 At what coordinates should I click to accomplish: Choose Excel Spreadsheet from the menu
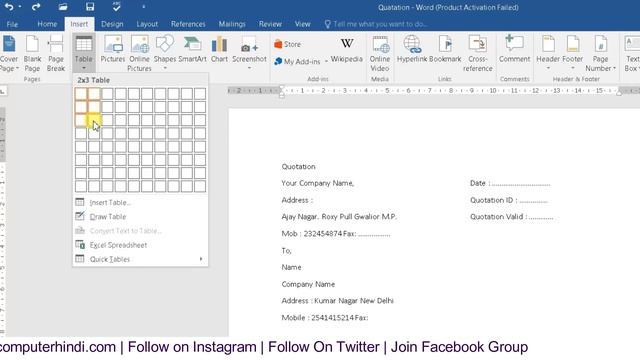point(140,245)
